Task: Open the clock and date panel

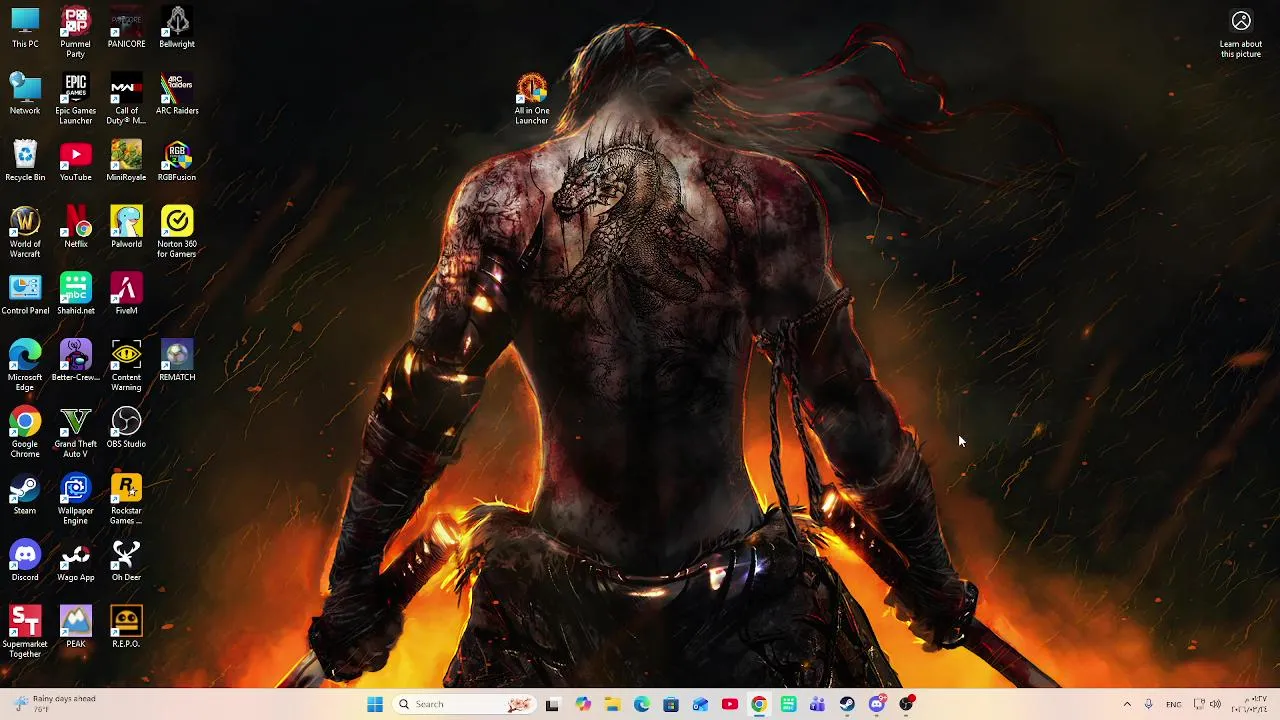Action: pyautogui.click(x=1251, y=705)
